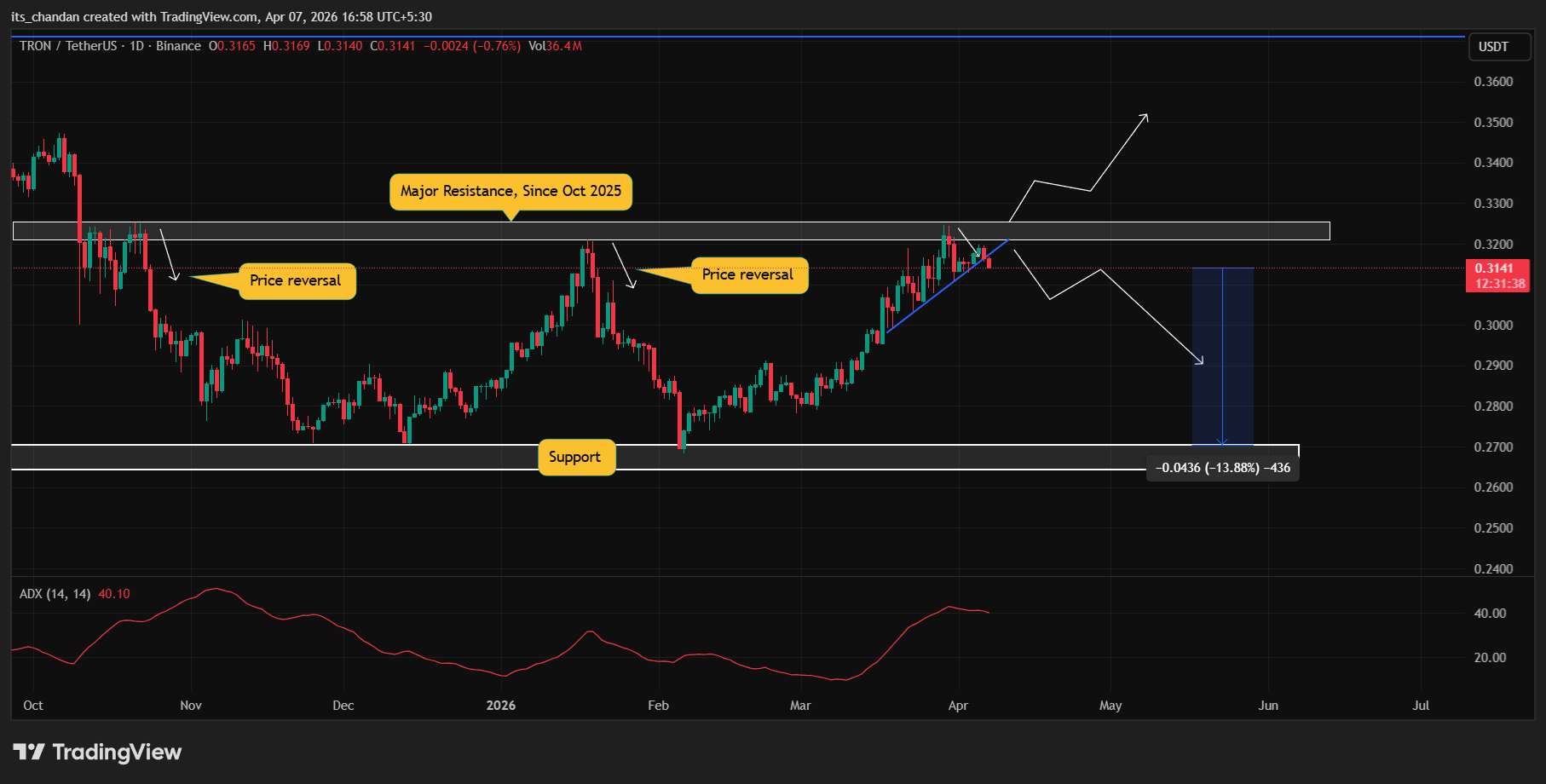Viewport: 1546px width, 784px height.
Task: Click the Support label callout
Action: 575,458
